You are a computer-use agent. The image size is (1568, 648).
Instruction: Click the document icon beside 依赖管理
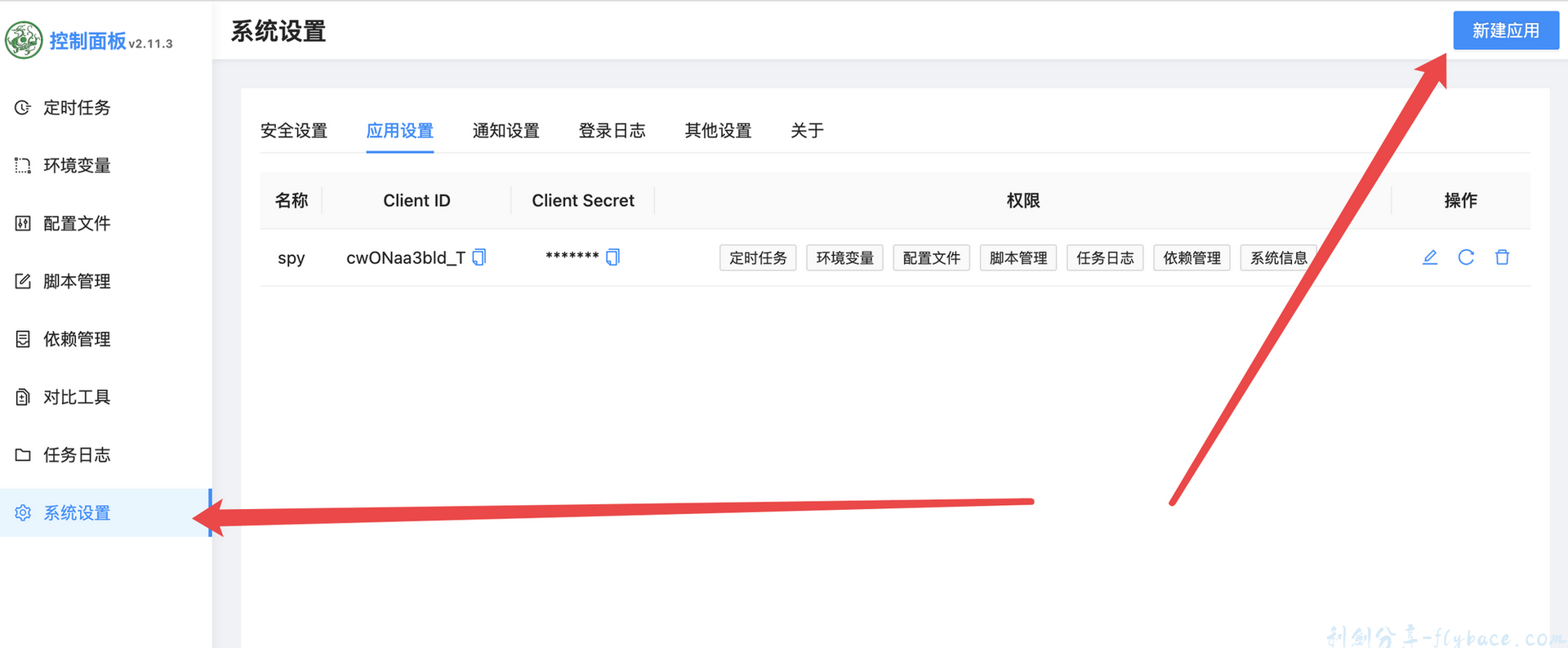23,339
